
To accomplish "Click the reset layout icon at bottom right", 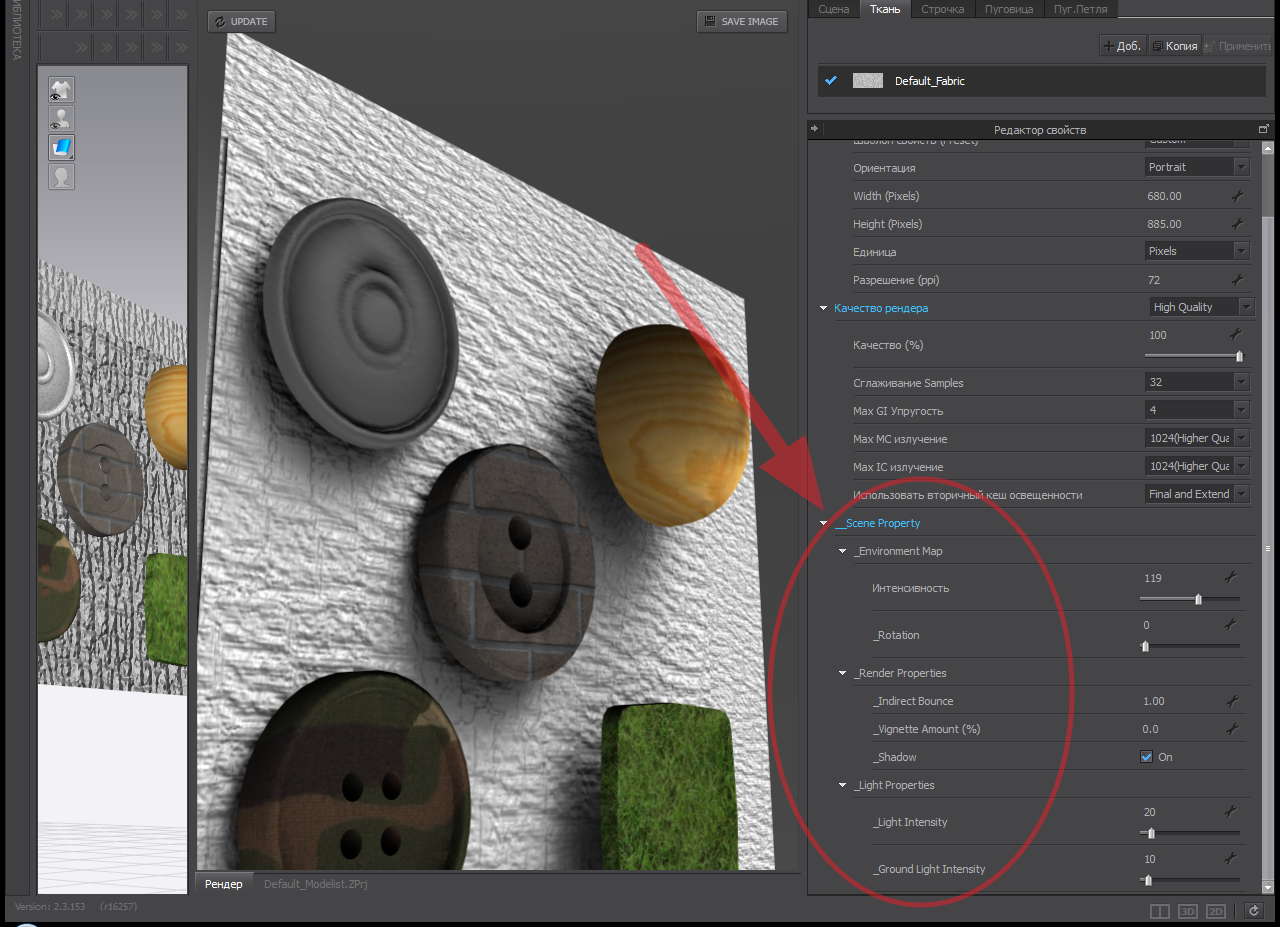I will pos(1253,911).
